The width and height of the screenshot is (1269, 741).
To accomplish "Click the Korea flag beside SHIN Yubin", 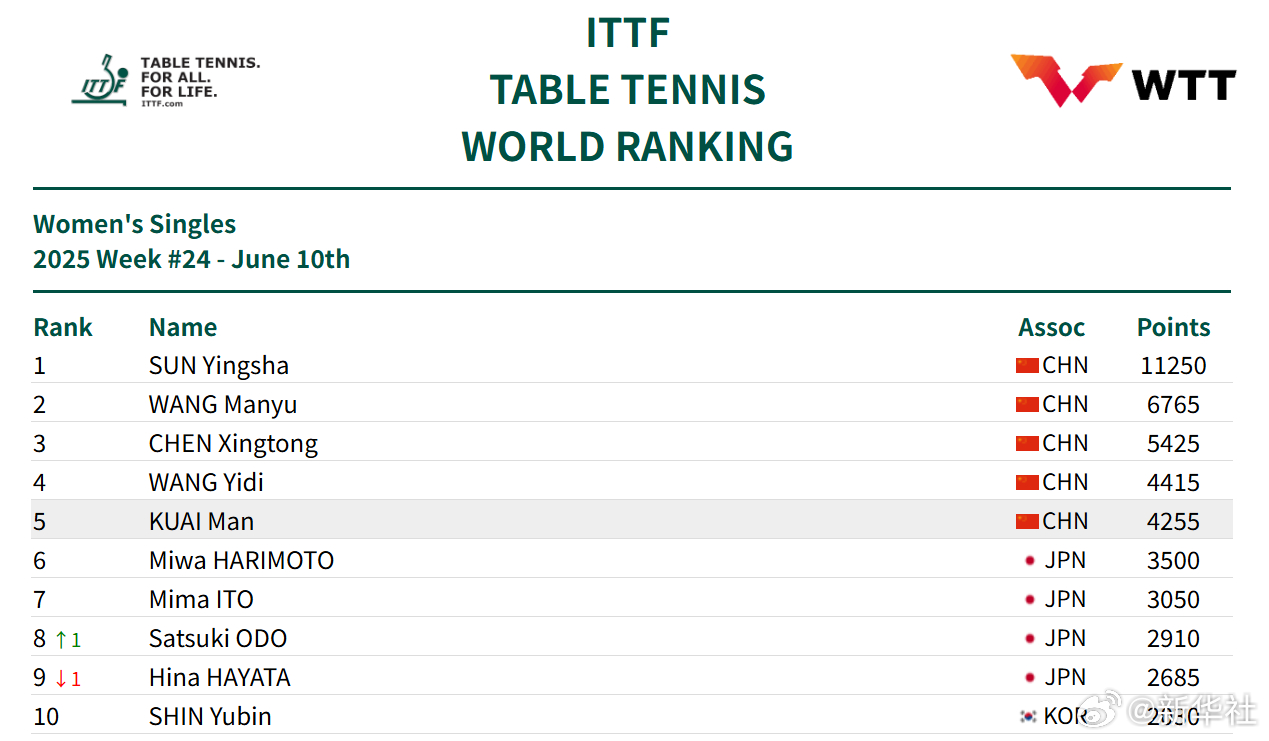I will coord(1027,717).
